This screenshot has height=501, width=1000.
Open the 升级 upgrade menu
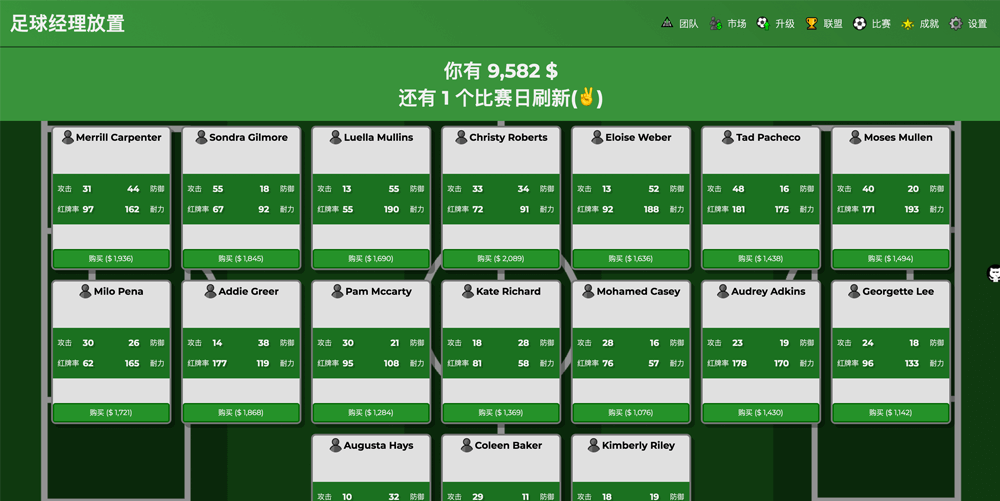pyautogui.click(x=776, y=24)
